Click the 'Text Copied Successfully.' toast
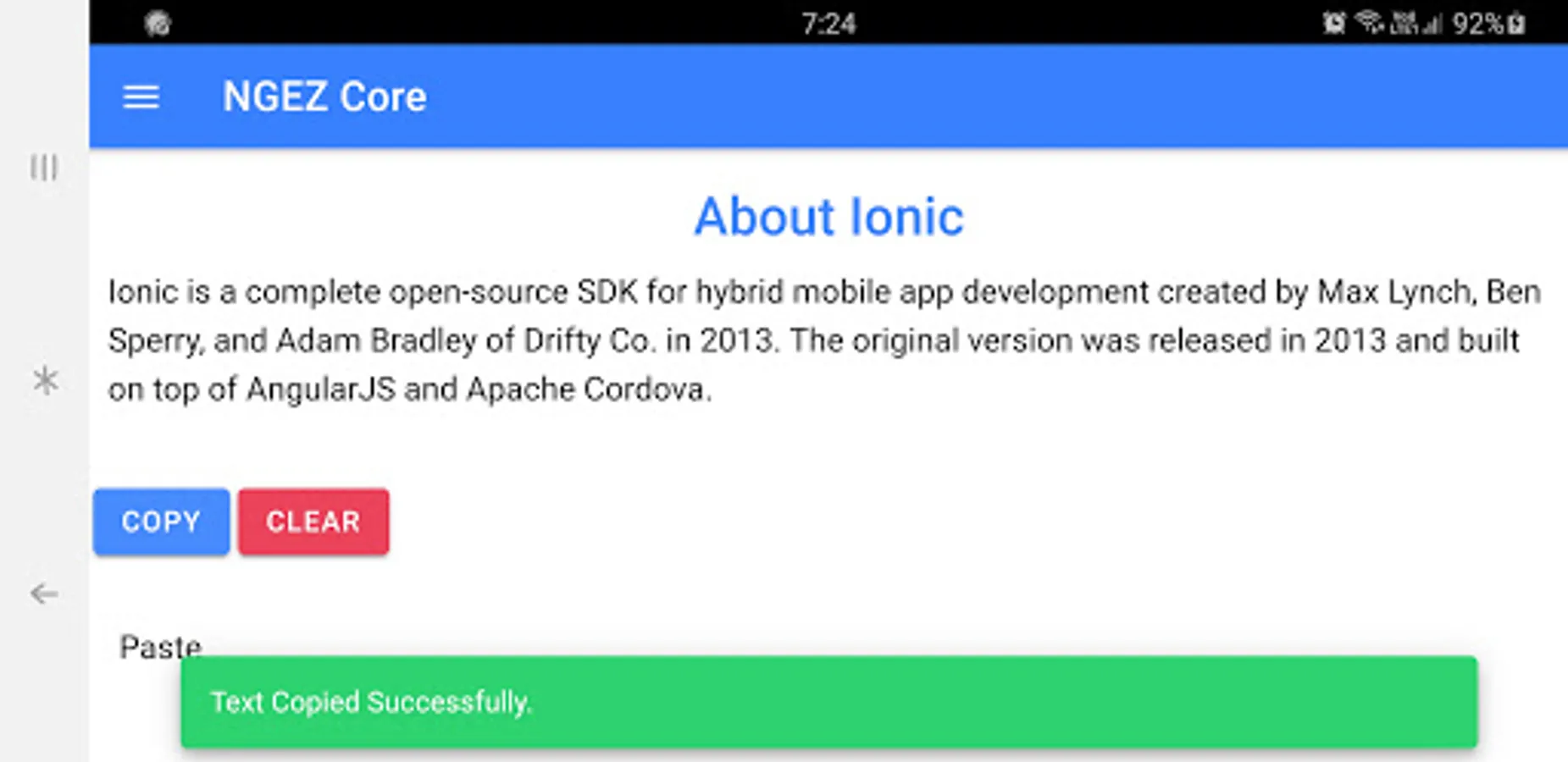 [829, 702]
